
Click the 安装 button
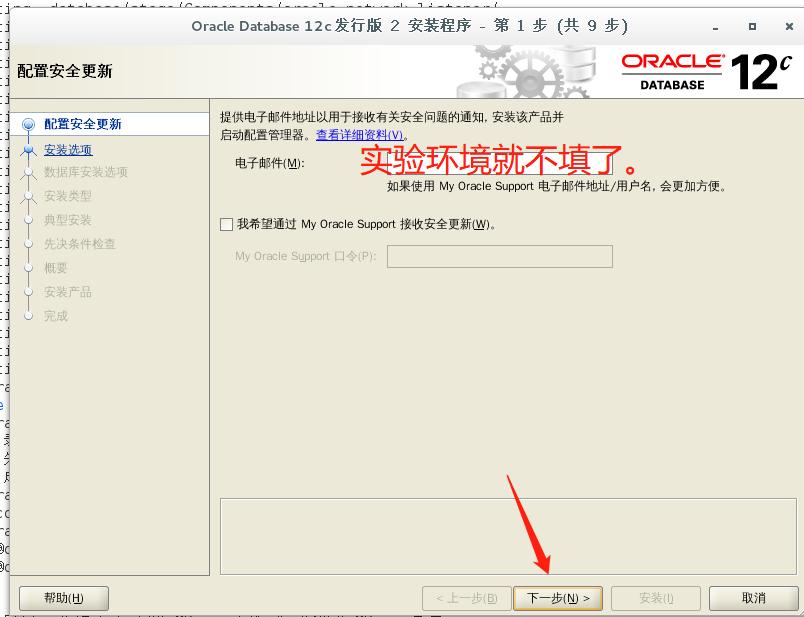point(655,597)
